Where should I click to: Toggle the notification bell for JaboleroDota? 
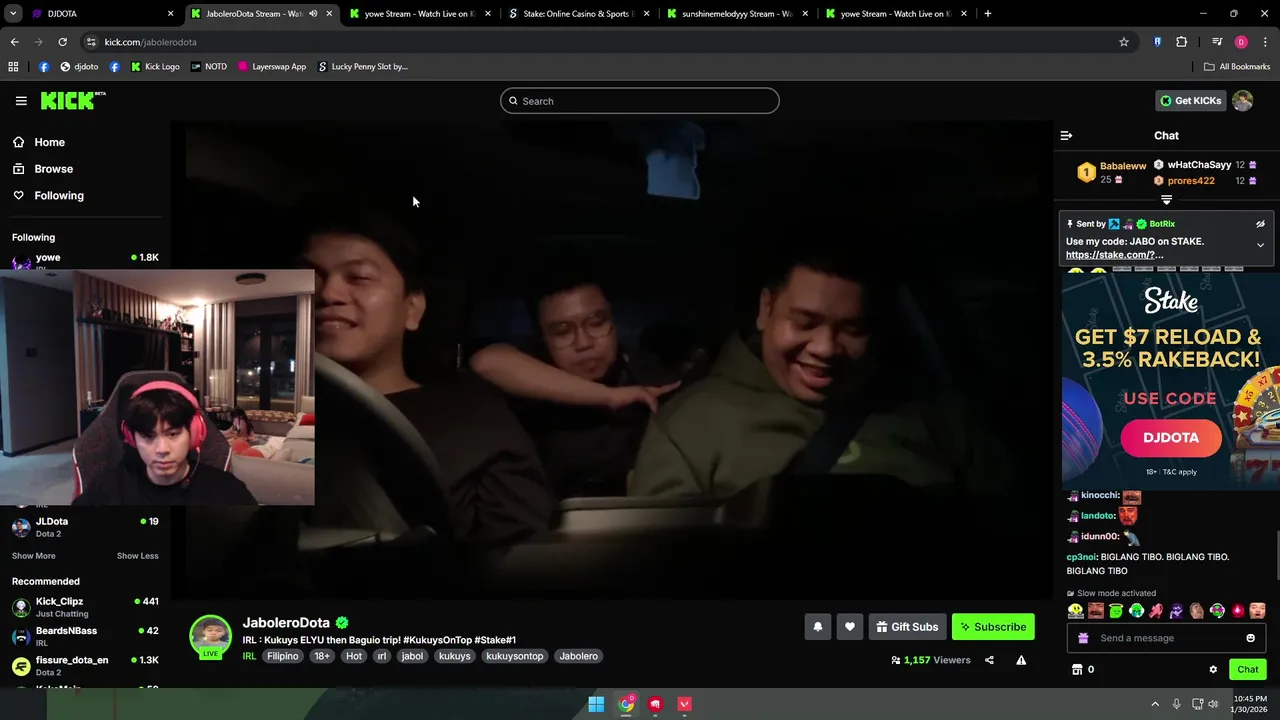817,627
